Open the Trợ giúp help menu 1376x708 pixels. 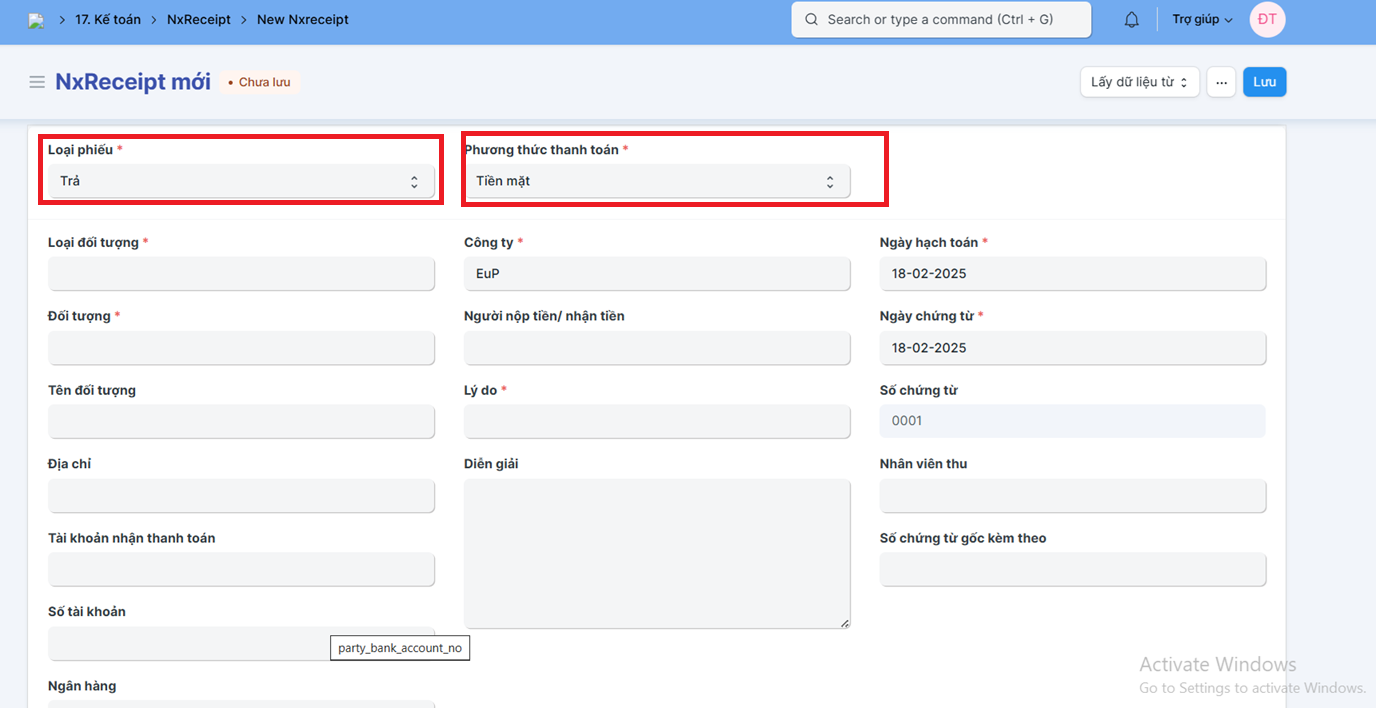click(1202, 20)
